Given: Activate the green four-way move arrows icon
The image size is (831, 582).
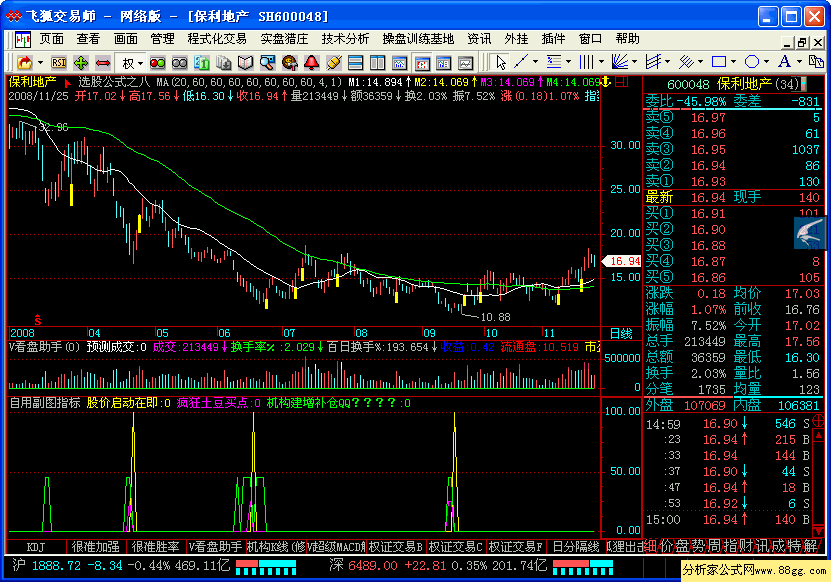Looking at the screenshot, I should pos(81,63).
